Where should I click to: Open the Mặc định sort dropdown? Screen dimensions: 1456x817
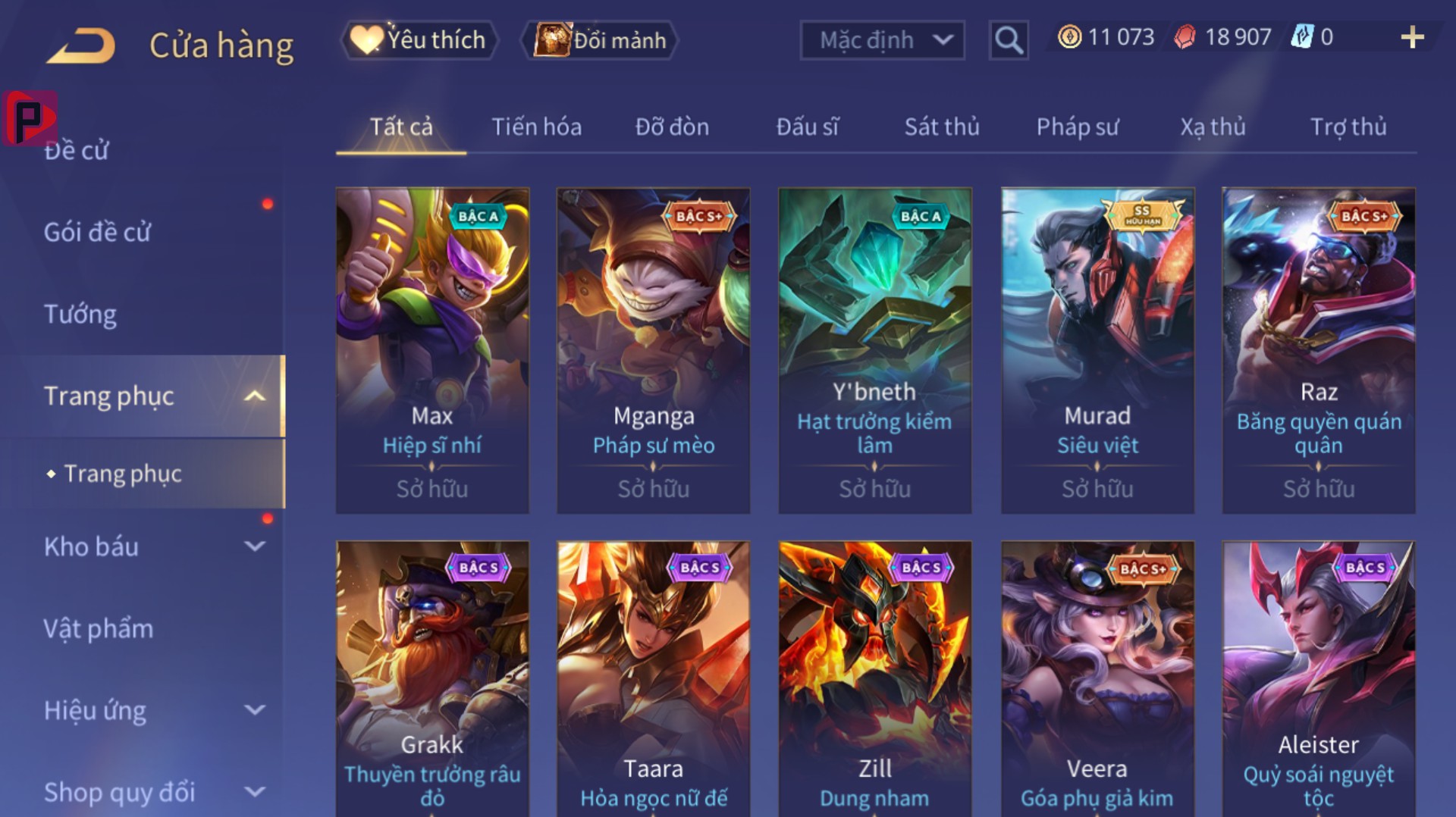click(x=883, y=40)
